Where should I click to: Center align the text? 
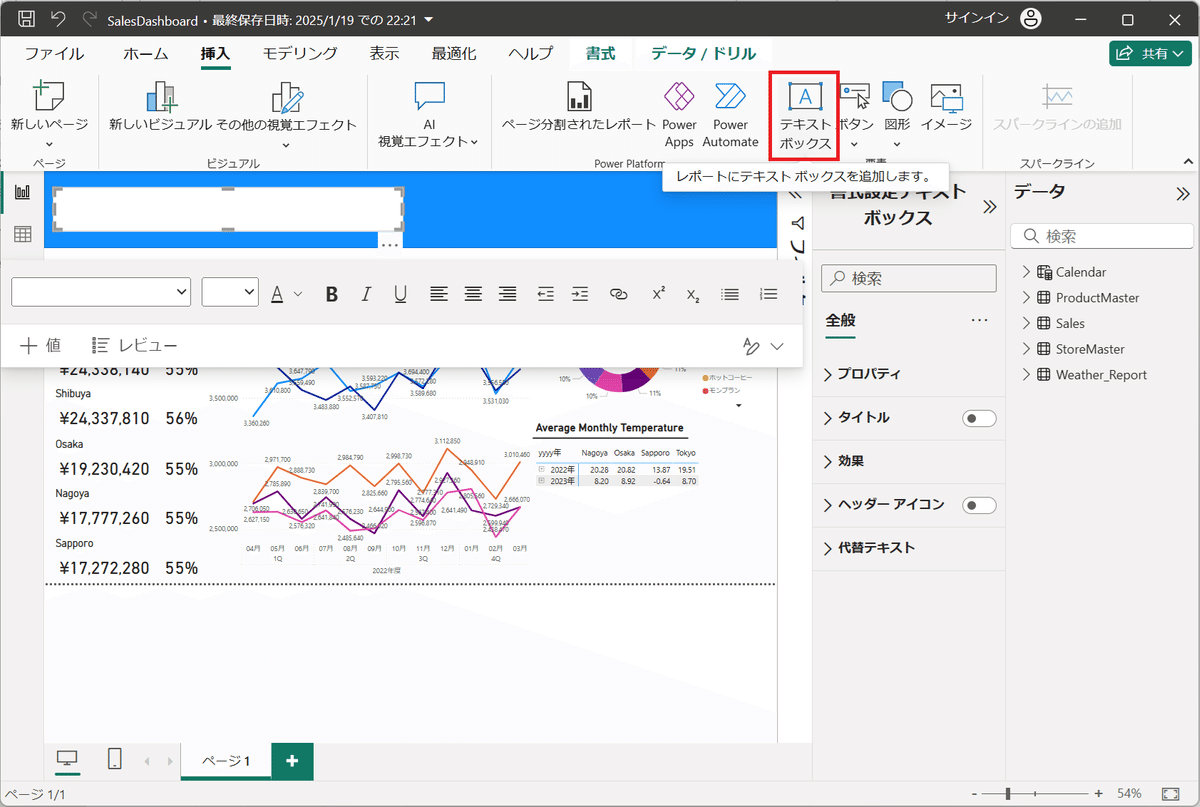tap(473, 293)
